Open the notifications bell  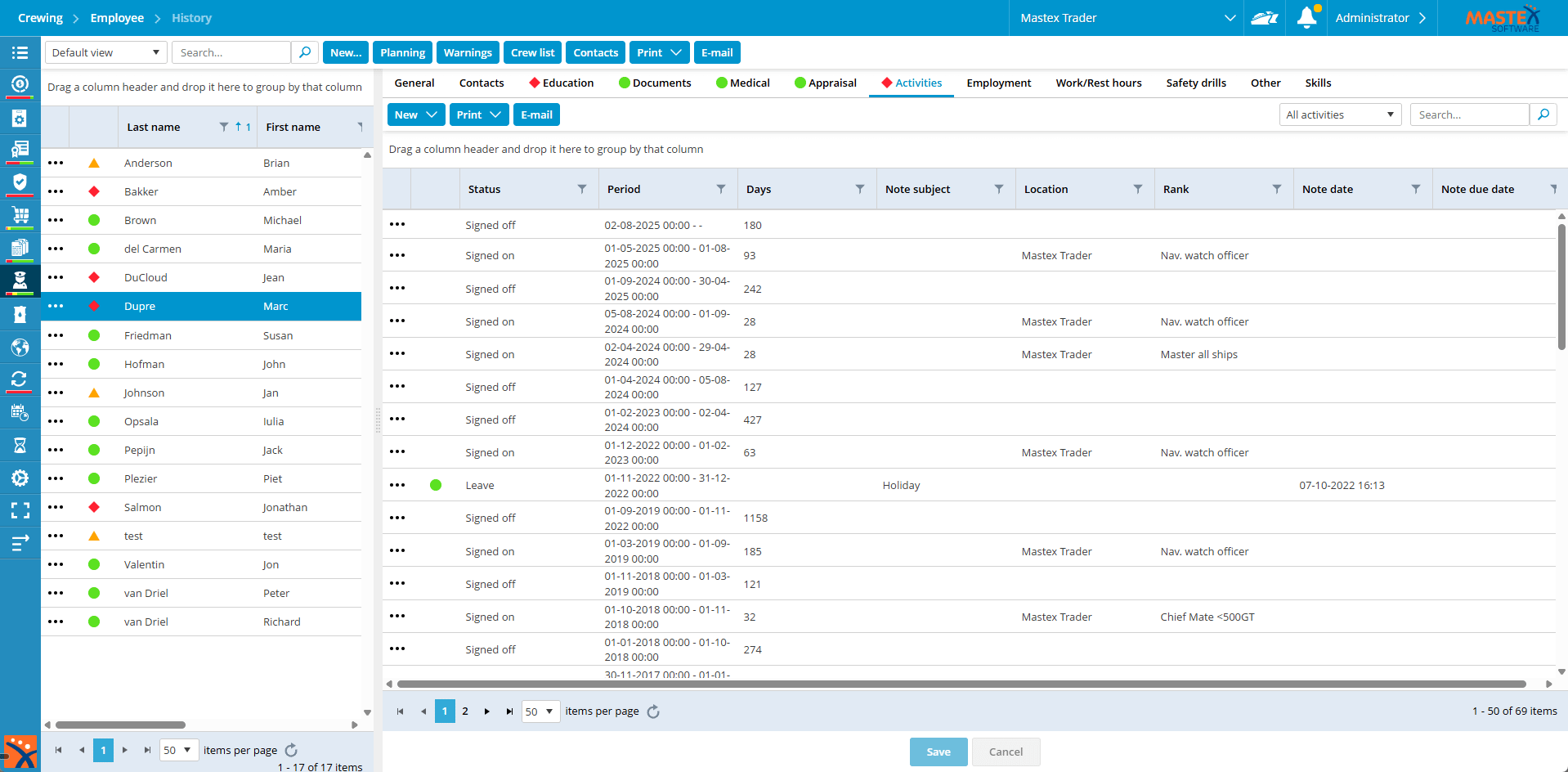[x=1306, y=17]
